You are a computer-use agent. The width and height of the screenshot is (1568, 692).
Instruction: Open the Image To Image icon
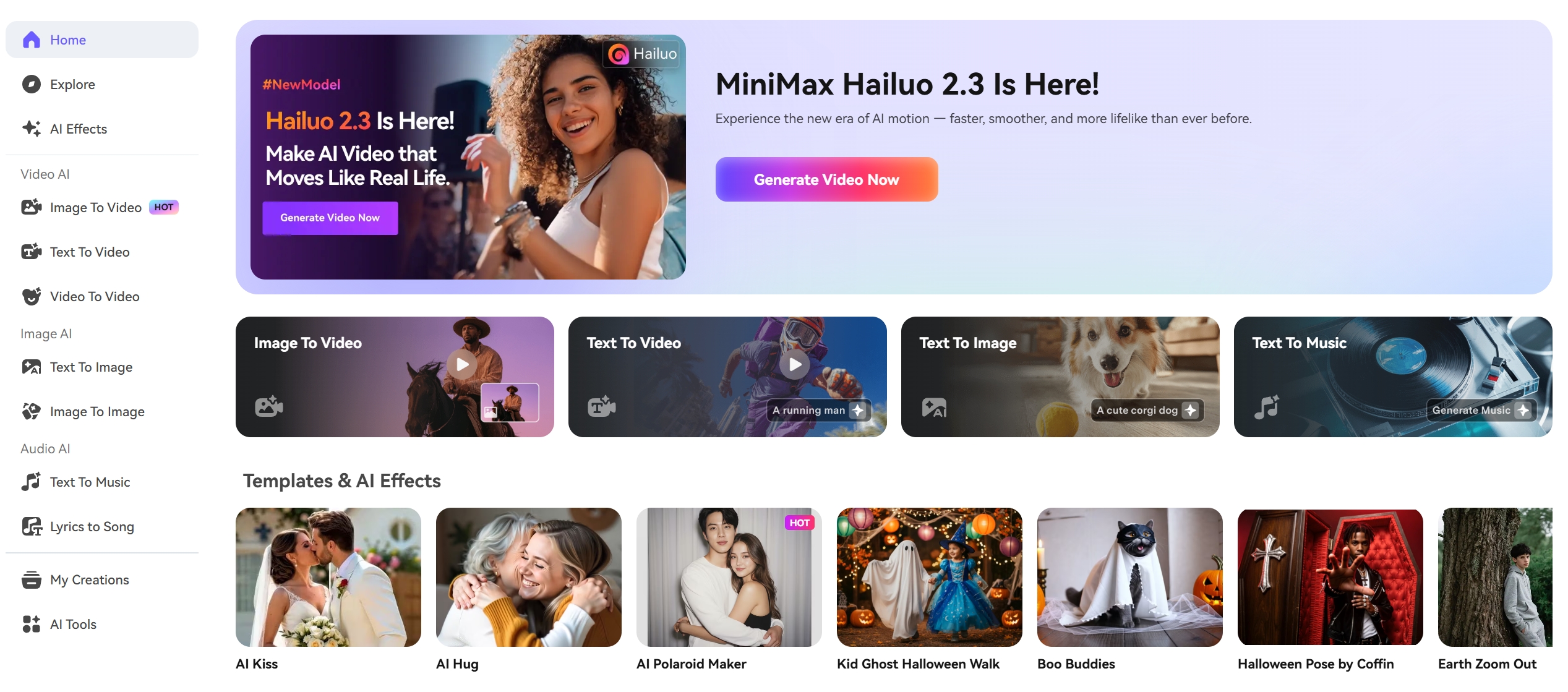pyautogui.click(x=32, y=411)
